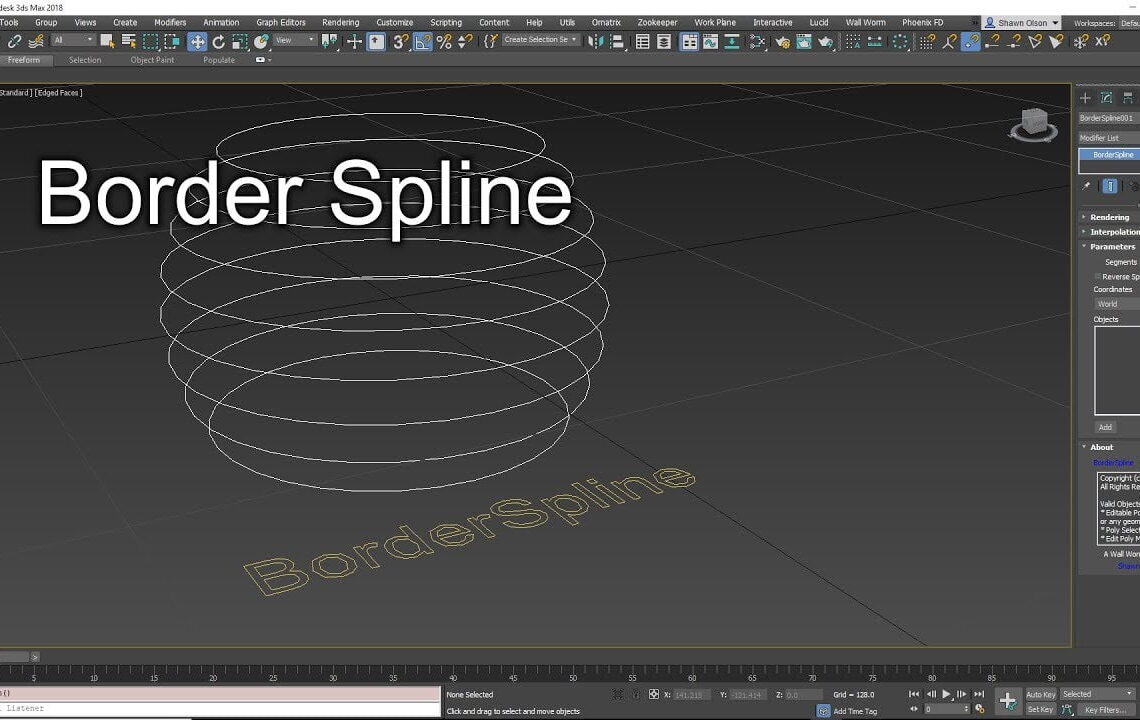Screen dimensions: 1140x720
Task: Turn on Auto Key mode
Action: [1040, 694]
